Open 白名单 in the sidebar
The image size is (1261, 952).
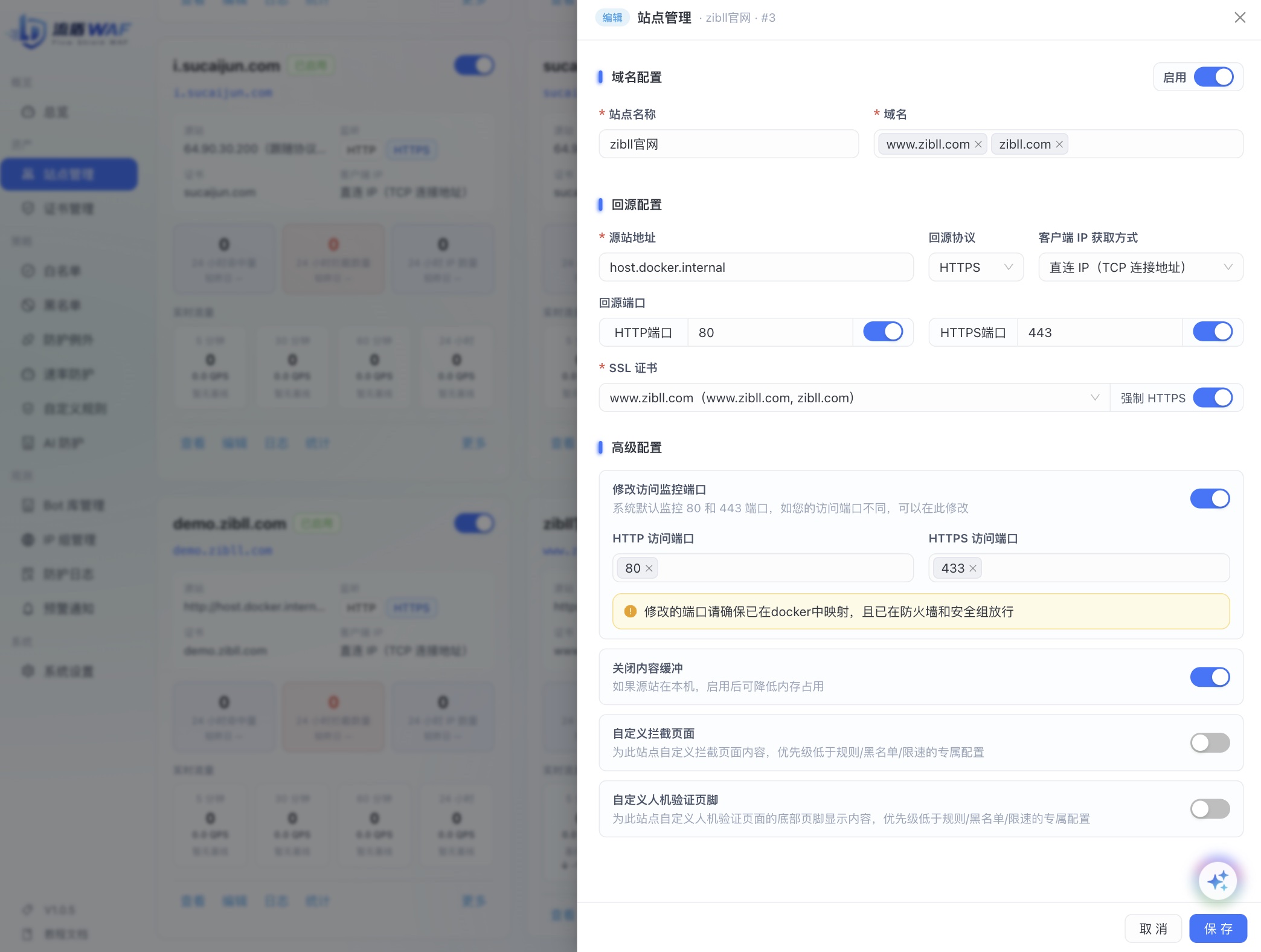point(69,271)
